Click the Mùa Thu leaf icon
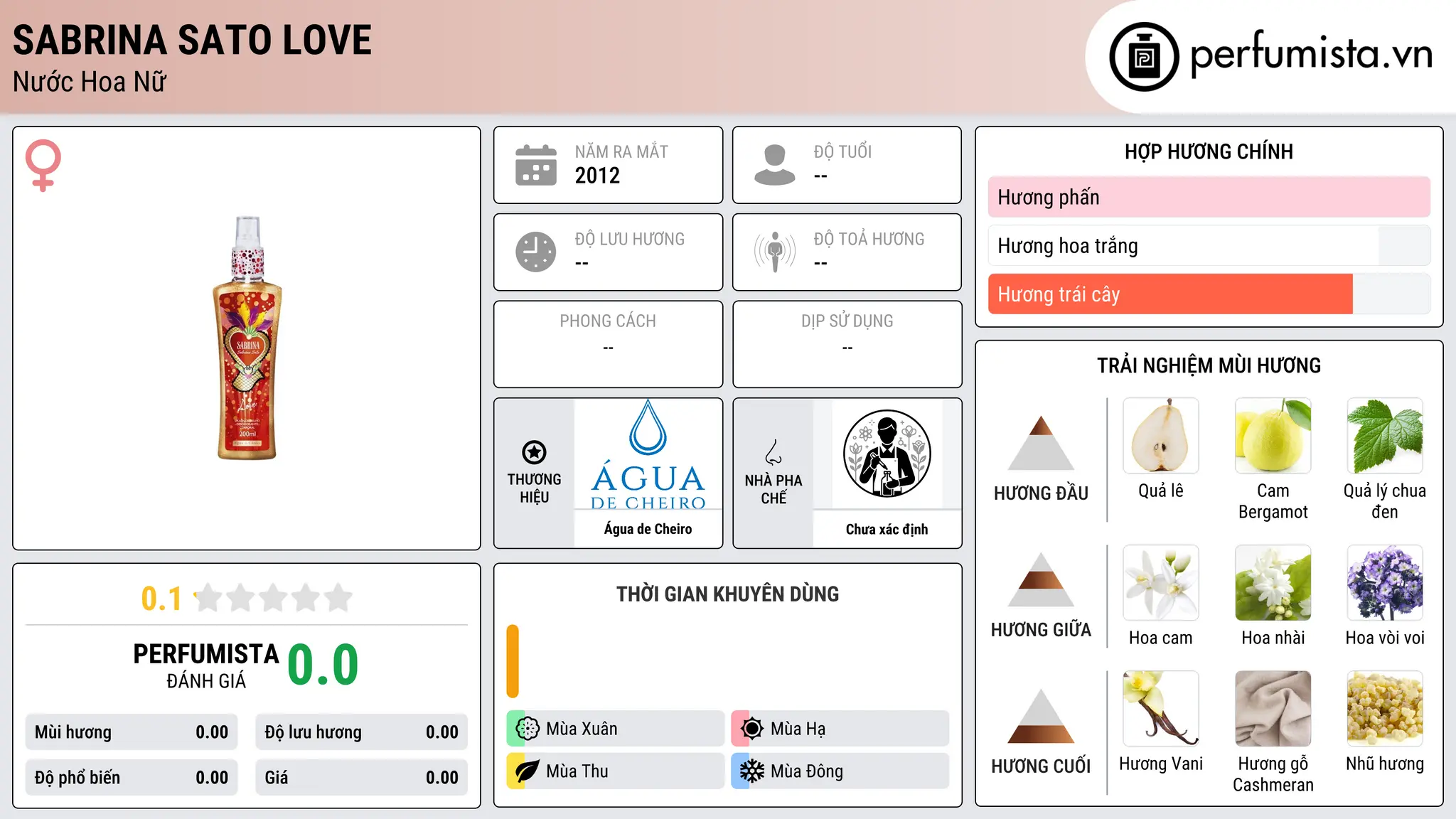 click(x=527, y=771)
